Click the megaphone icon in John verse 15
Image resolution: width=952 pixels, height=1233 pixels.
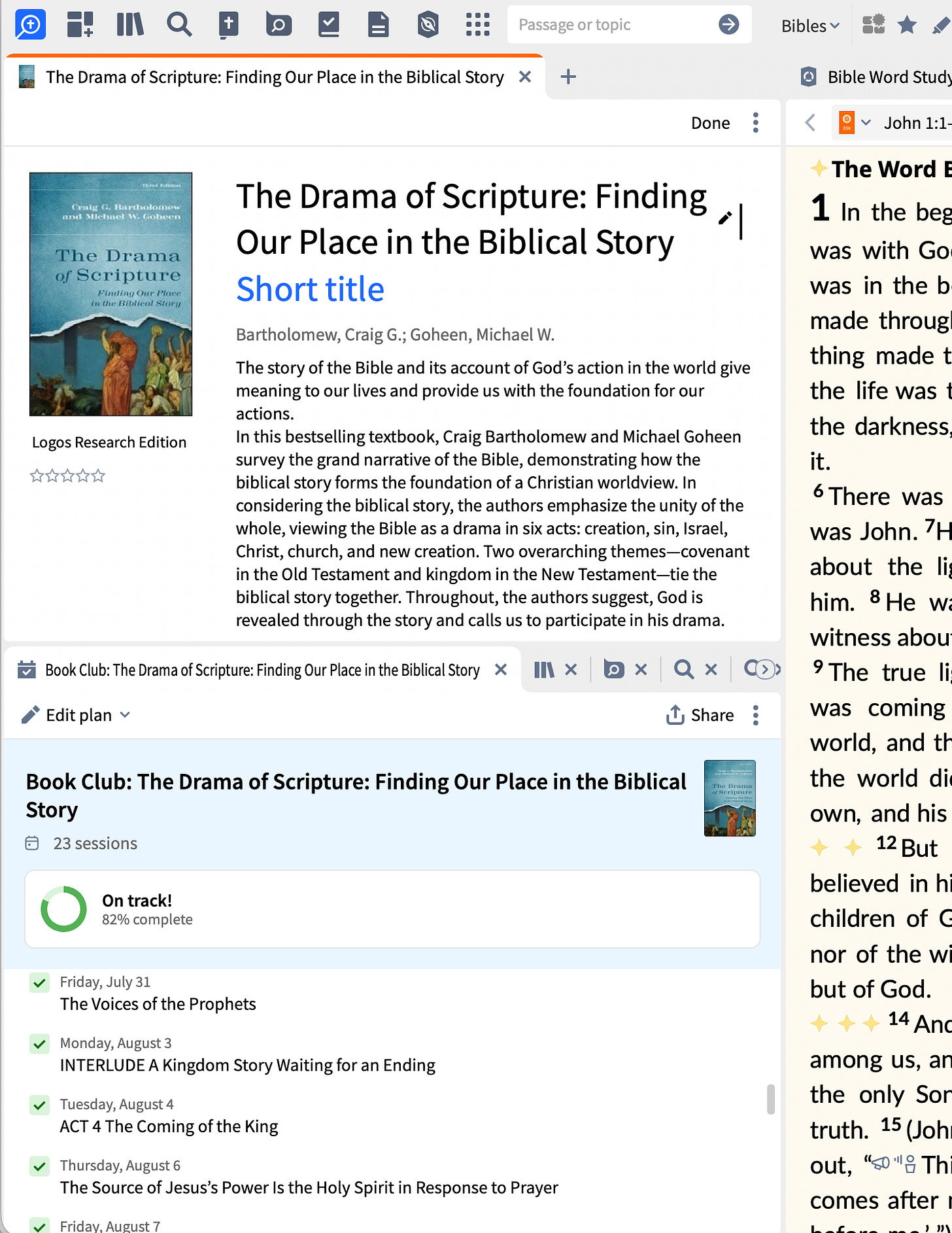click(x=881, y=1164)
